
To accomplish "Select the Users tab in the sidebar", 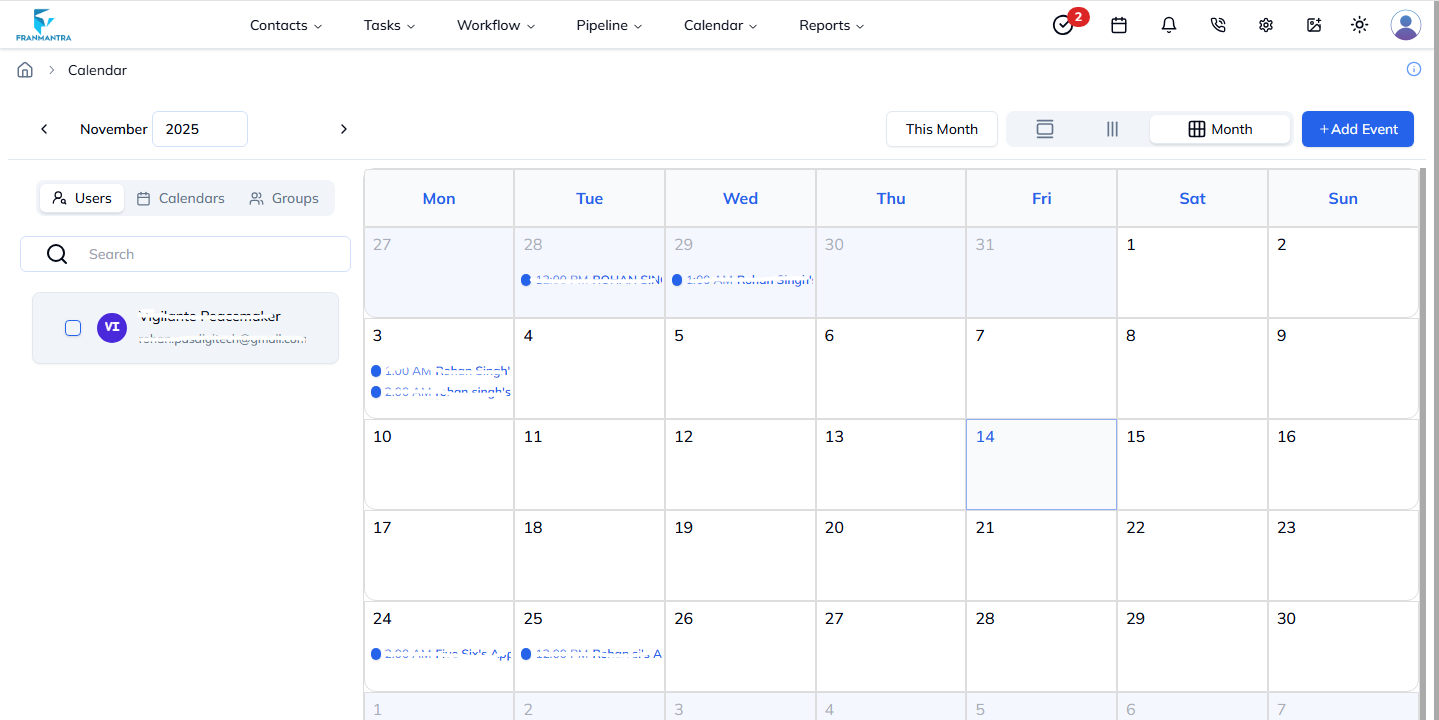I will 81,198.
